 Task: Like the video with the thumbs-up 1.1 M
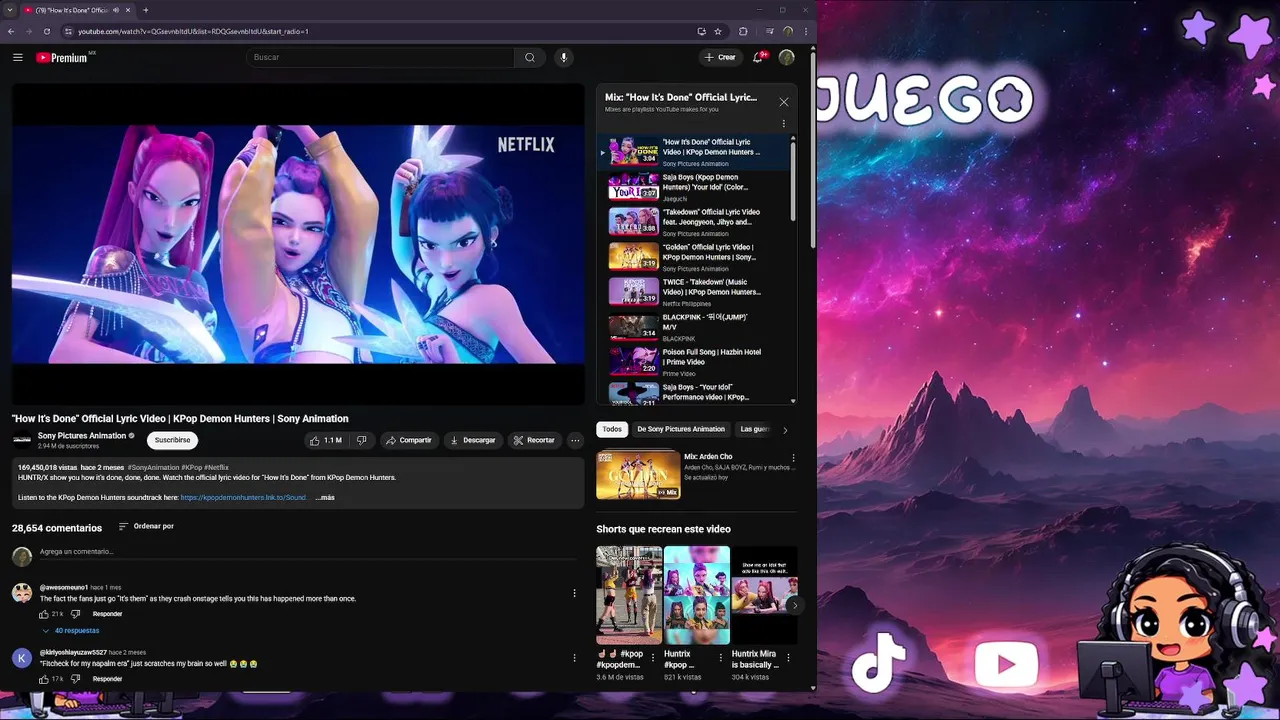click(325, 440)
